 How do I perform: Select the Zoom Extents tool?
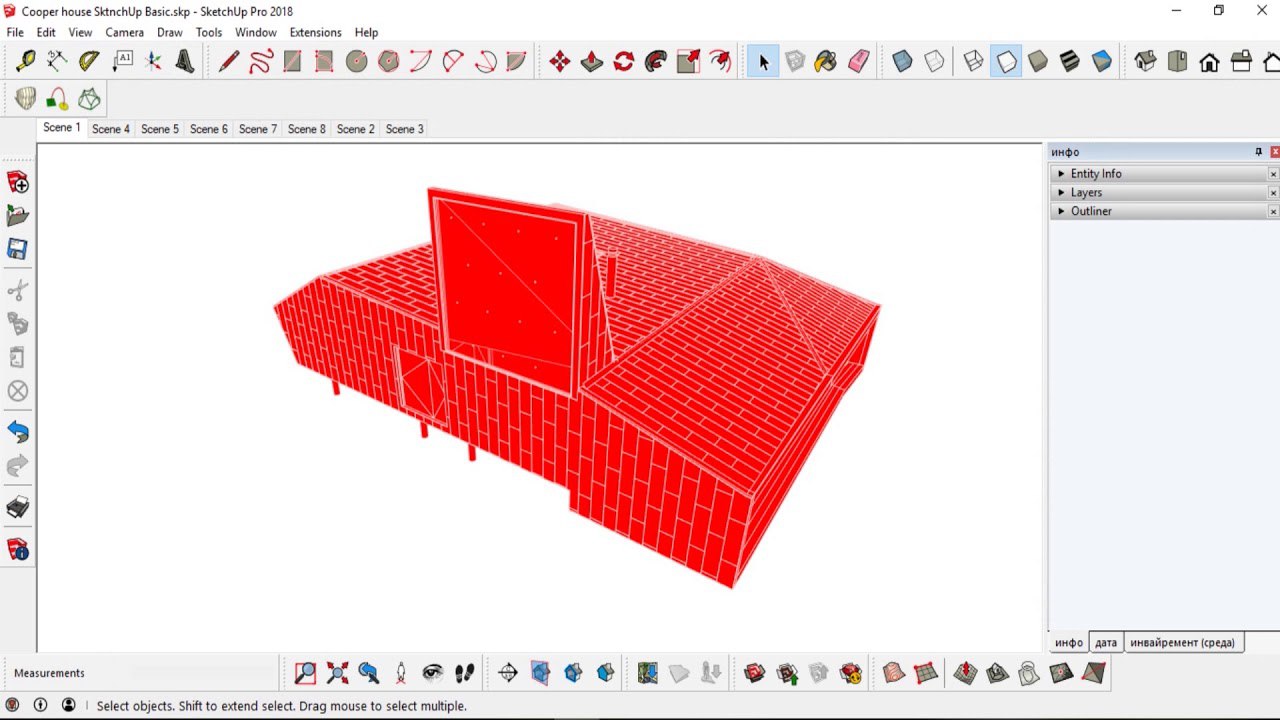pos(337,673)
